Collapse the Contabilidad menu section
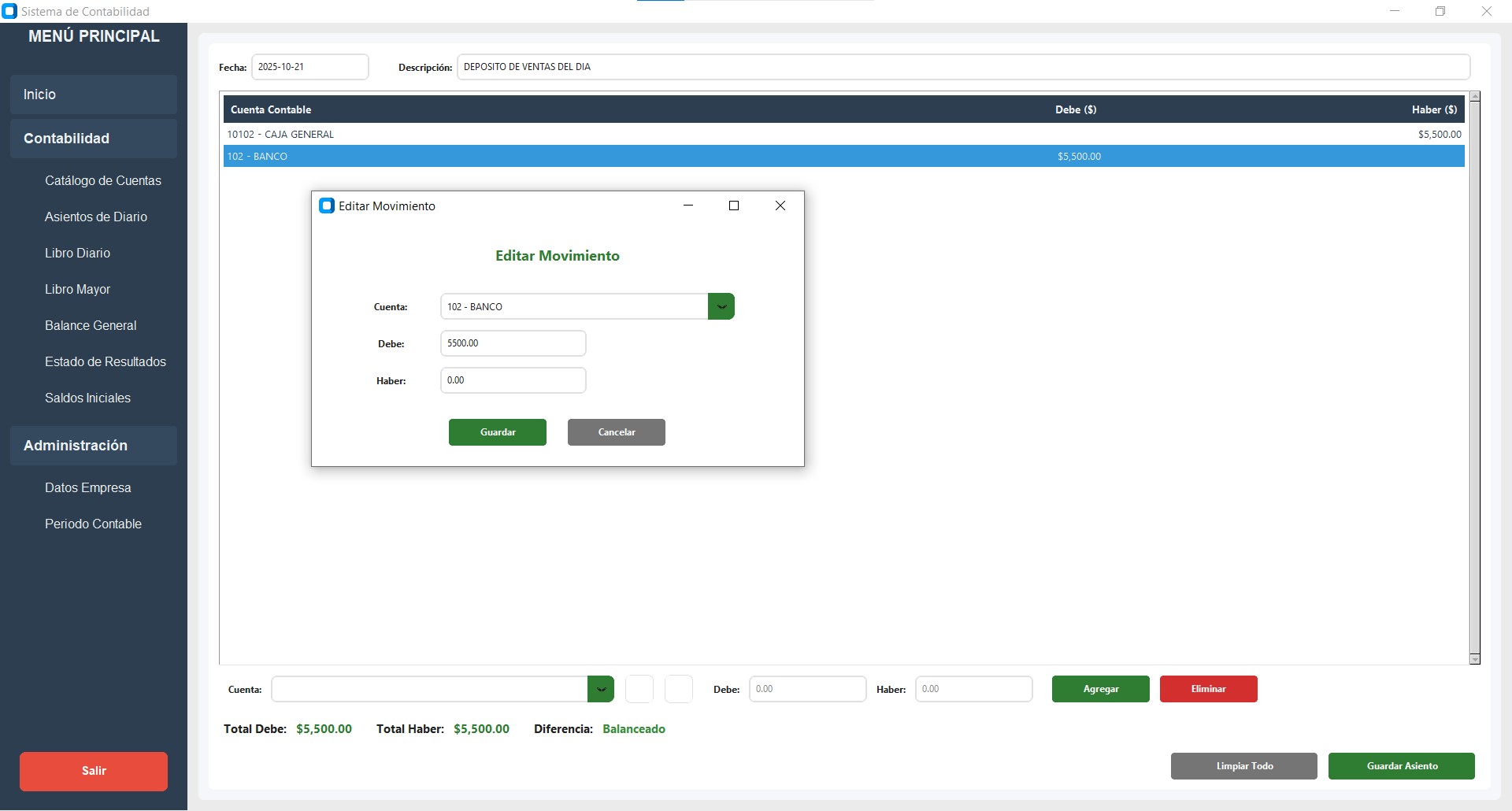Image resolution: width=1512 pixels, height=811 pixels. [x=94, y=139]
